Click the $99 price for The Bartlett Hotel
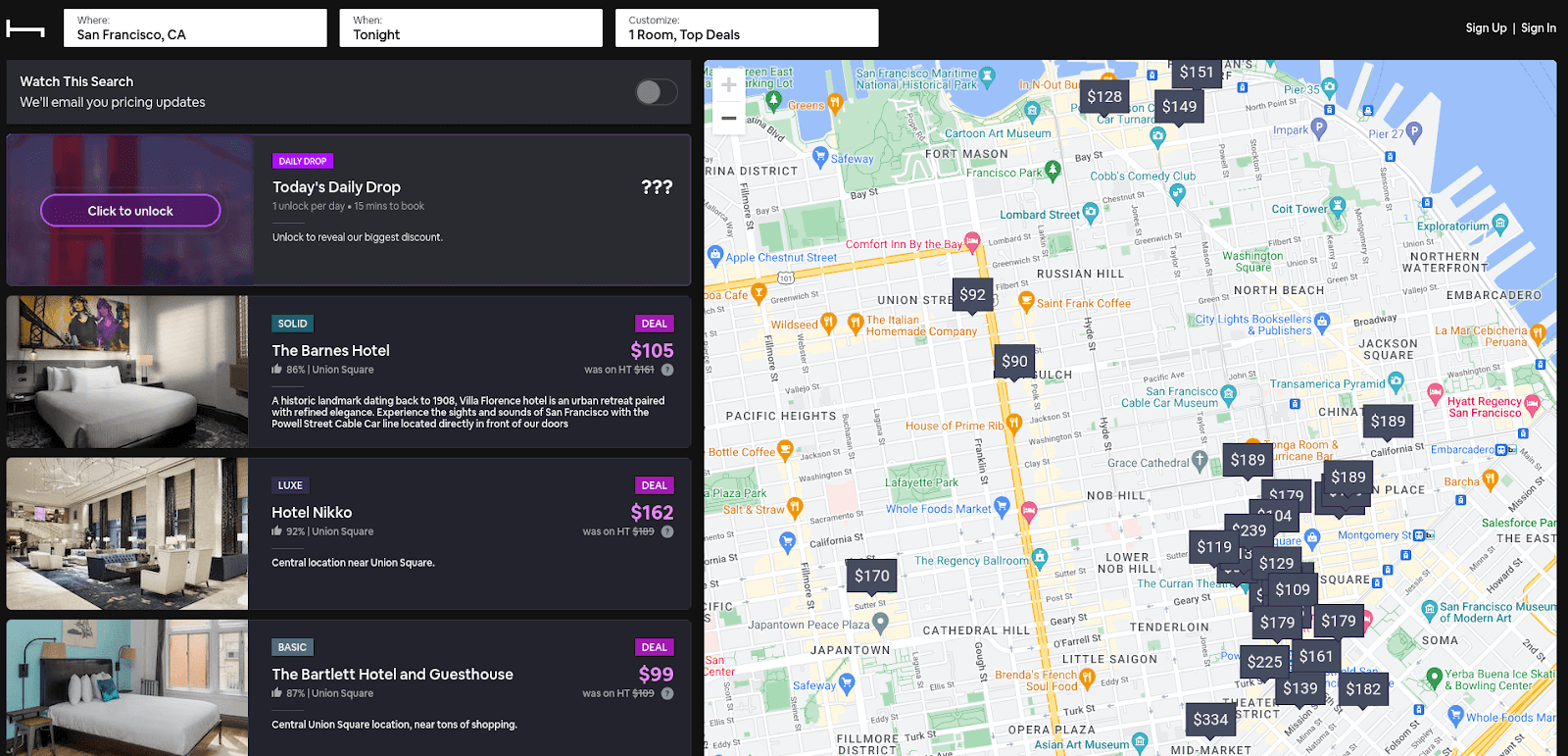This screenshot has height=756, width=1568. pos(656,674)
